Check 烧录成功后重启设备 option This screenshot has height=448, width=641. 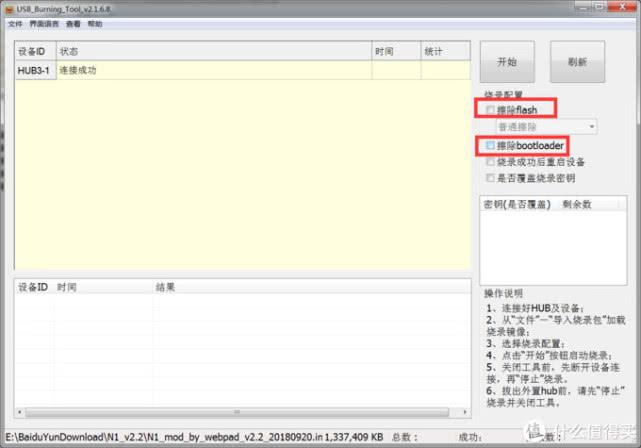point(490,162)
